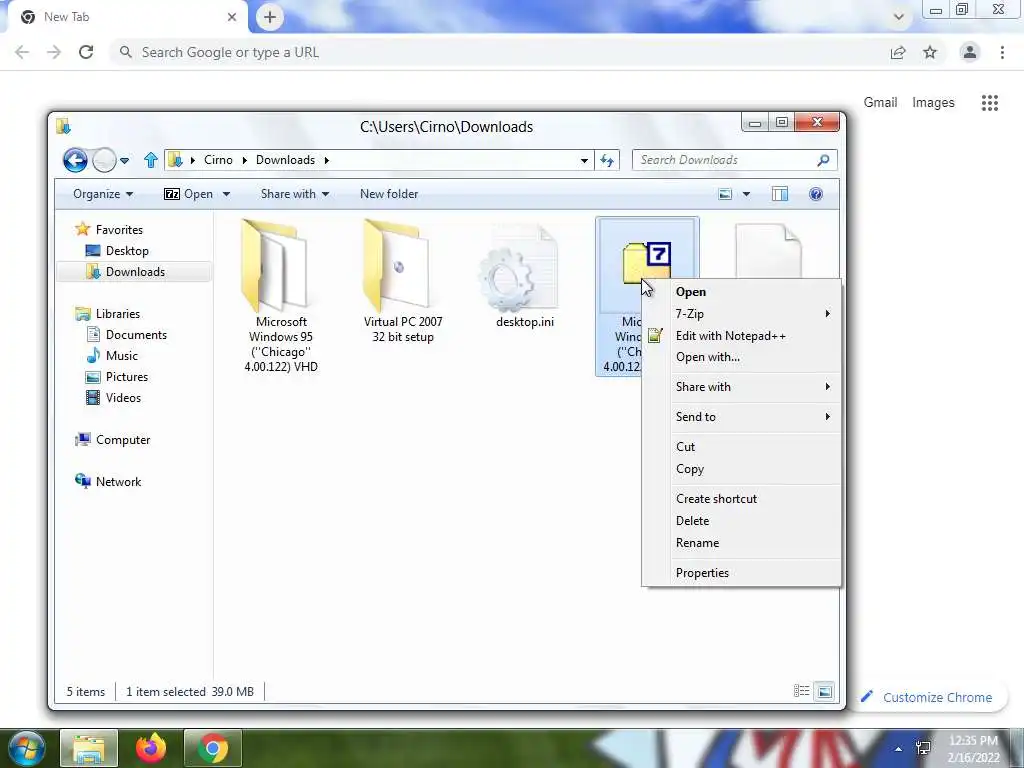The image size is (1024, 768).
Task: Click the blue Up folder arrow
Action: [151, 160]
